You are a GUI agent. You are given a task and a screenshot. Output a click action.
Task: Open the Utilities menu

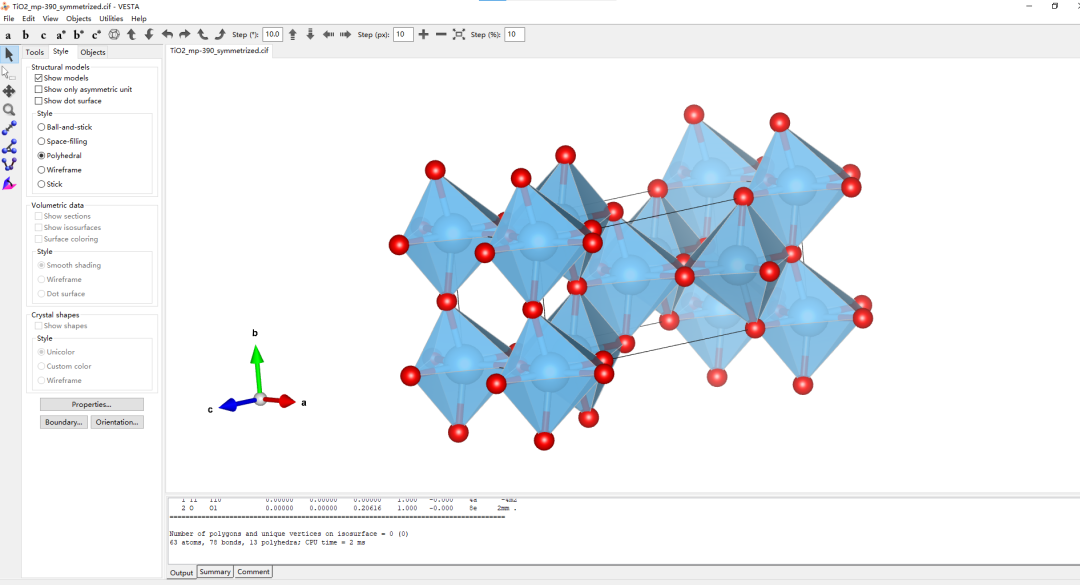click(111, 18)
